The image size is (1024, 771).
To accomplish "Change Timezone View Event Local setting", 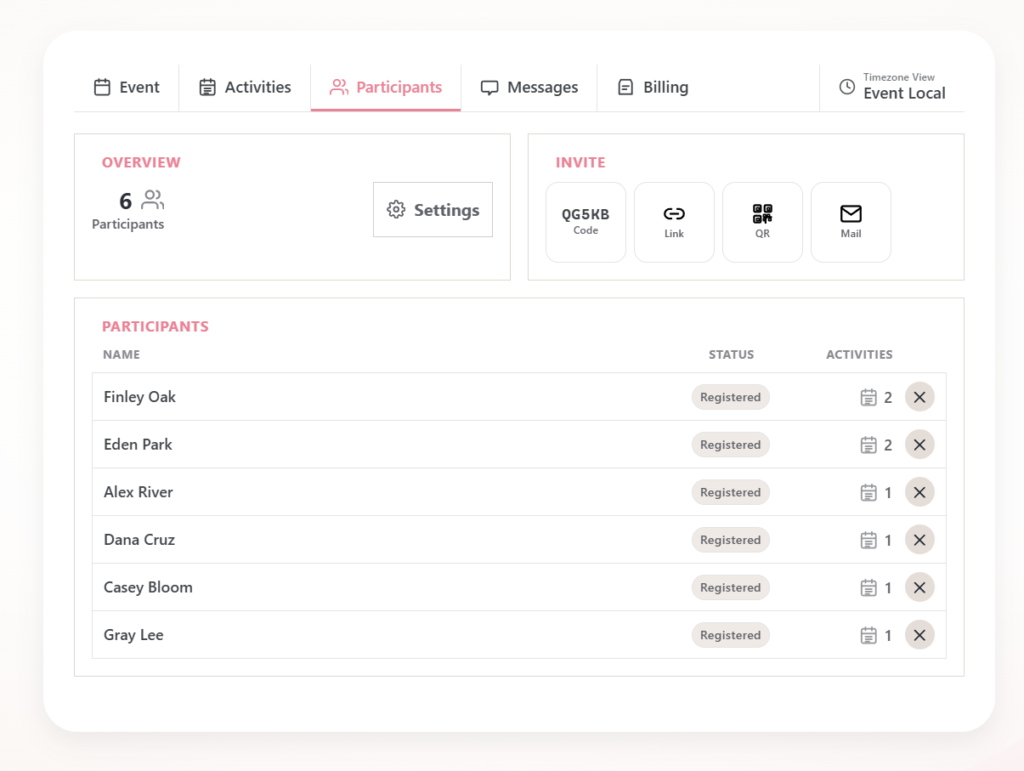I will pyautogui.click(x=892, y=87).
